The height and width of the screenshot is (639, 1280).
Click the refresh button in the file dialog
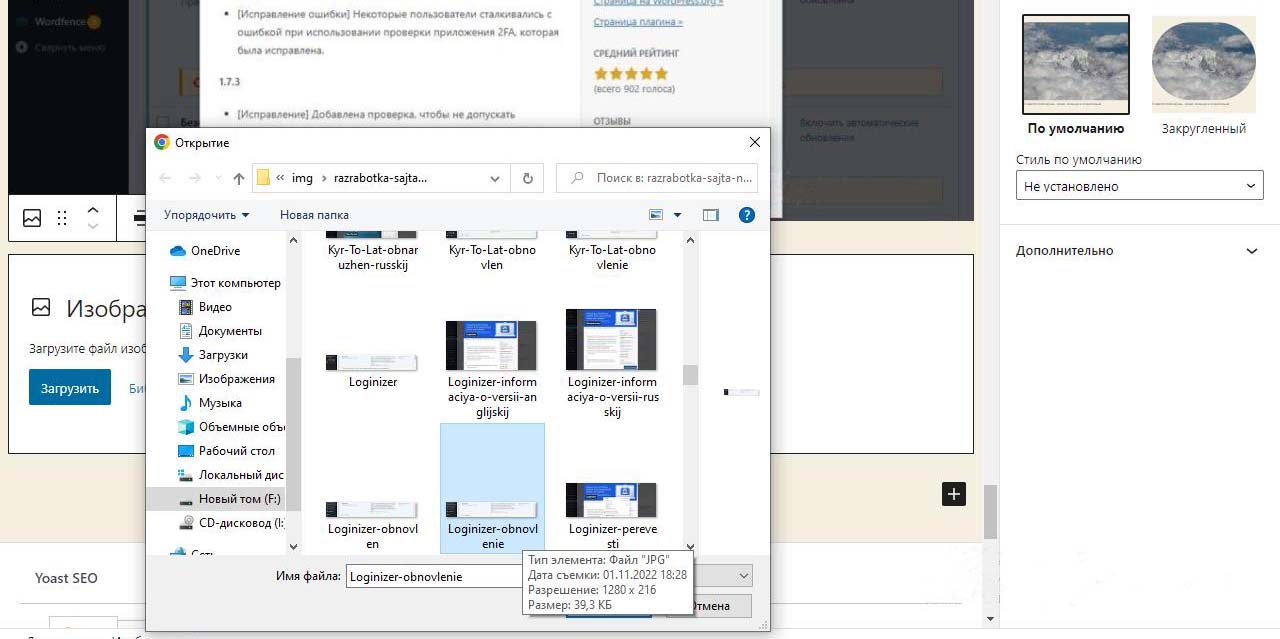tap(528, 178)
